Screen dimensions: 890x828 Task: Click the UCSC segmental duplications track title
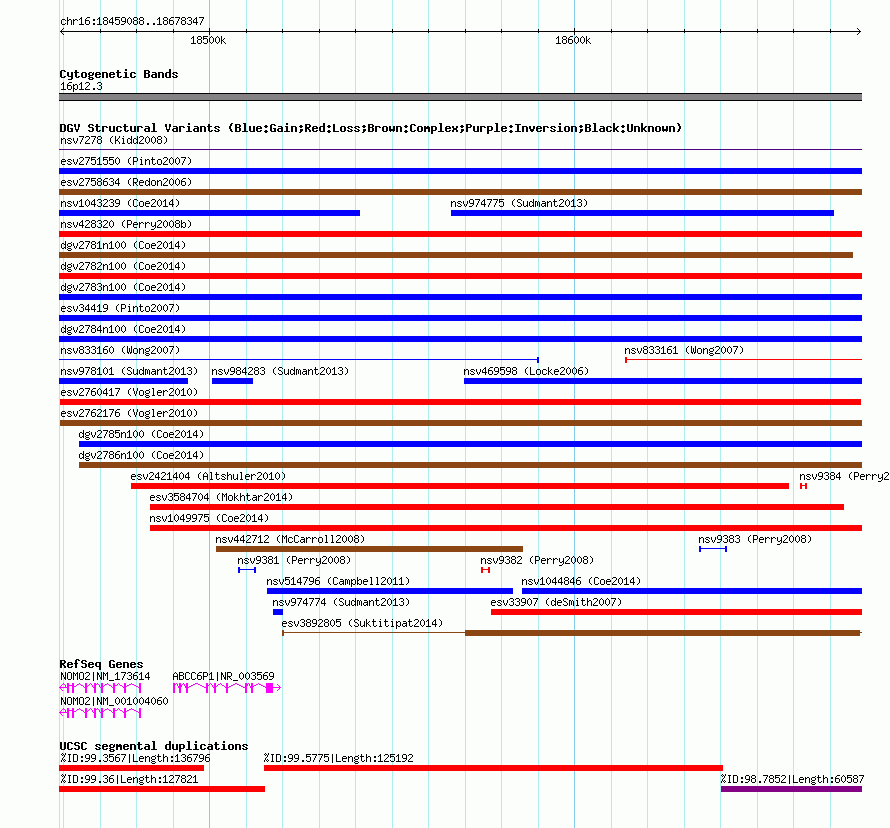(154, 746)
